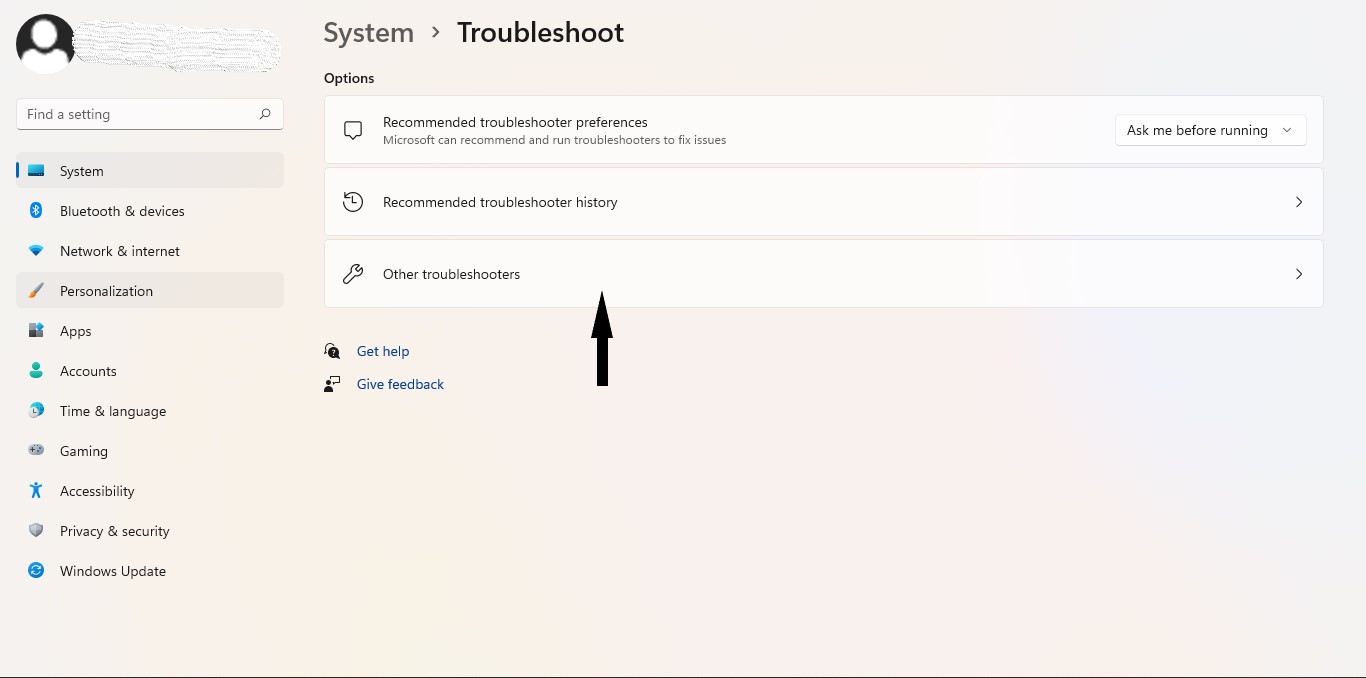The height and width of the screenshot is (678, 1366).
Task: Go back to System breadcrumb
Action: [x=368, y=32]
